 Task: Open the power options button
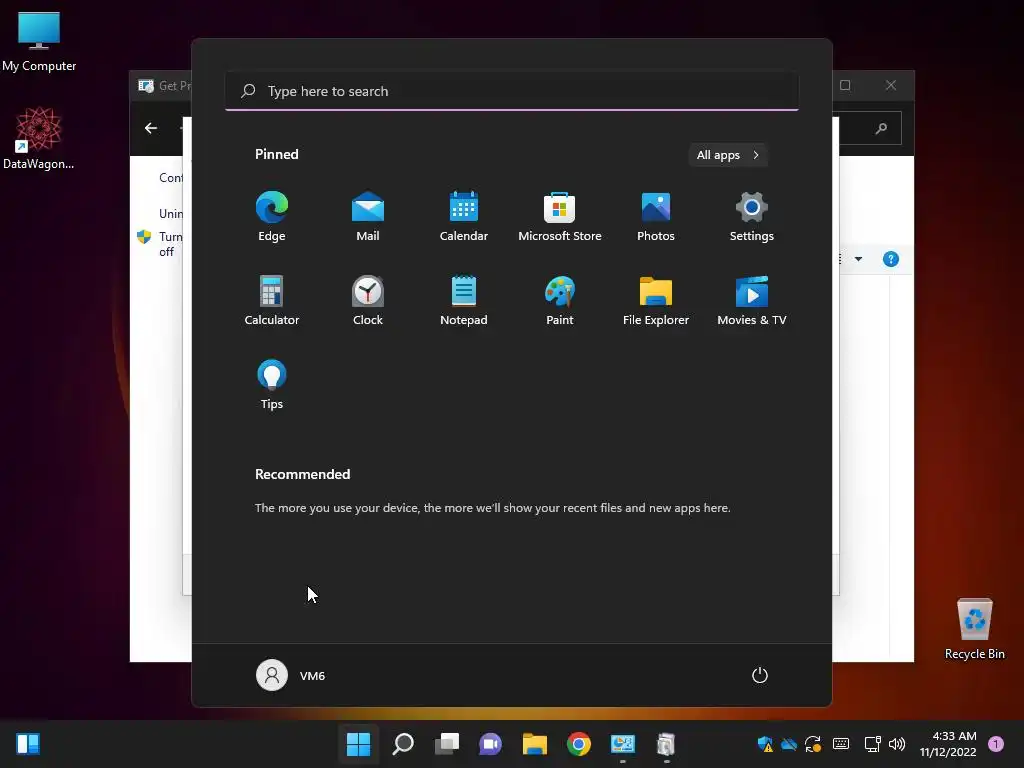click(x=760, y=675)
